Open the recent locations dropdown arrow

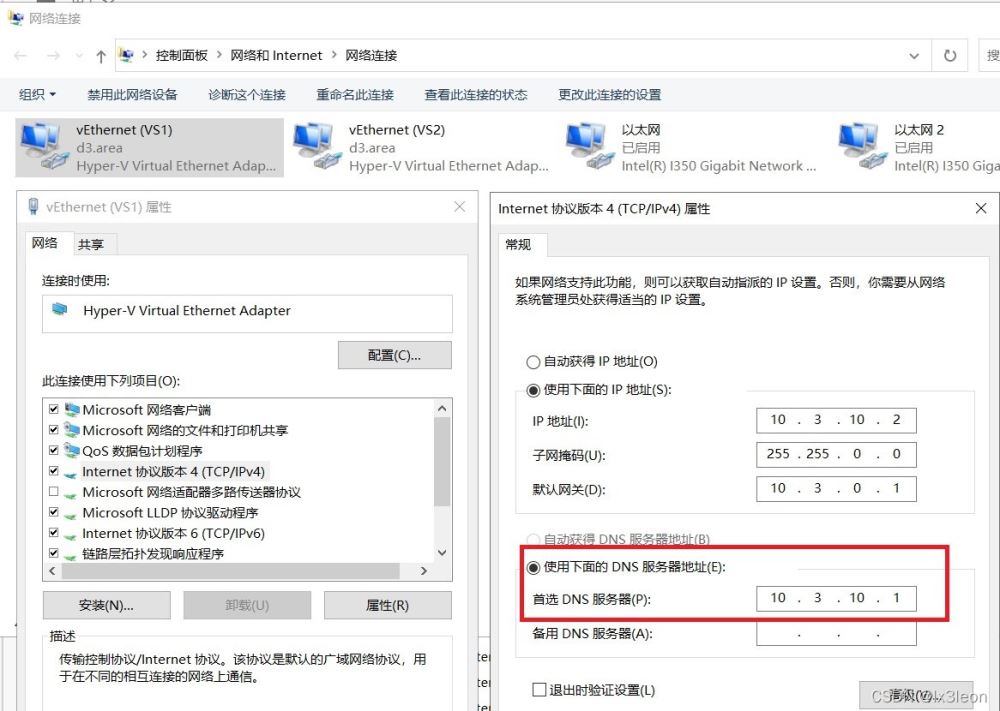pyautogui.click(x=79, y=56)
